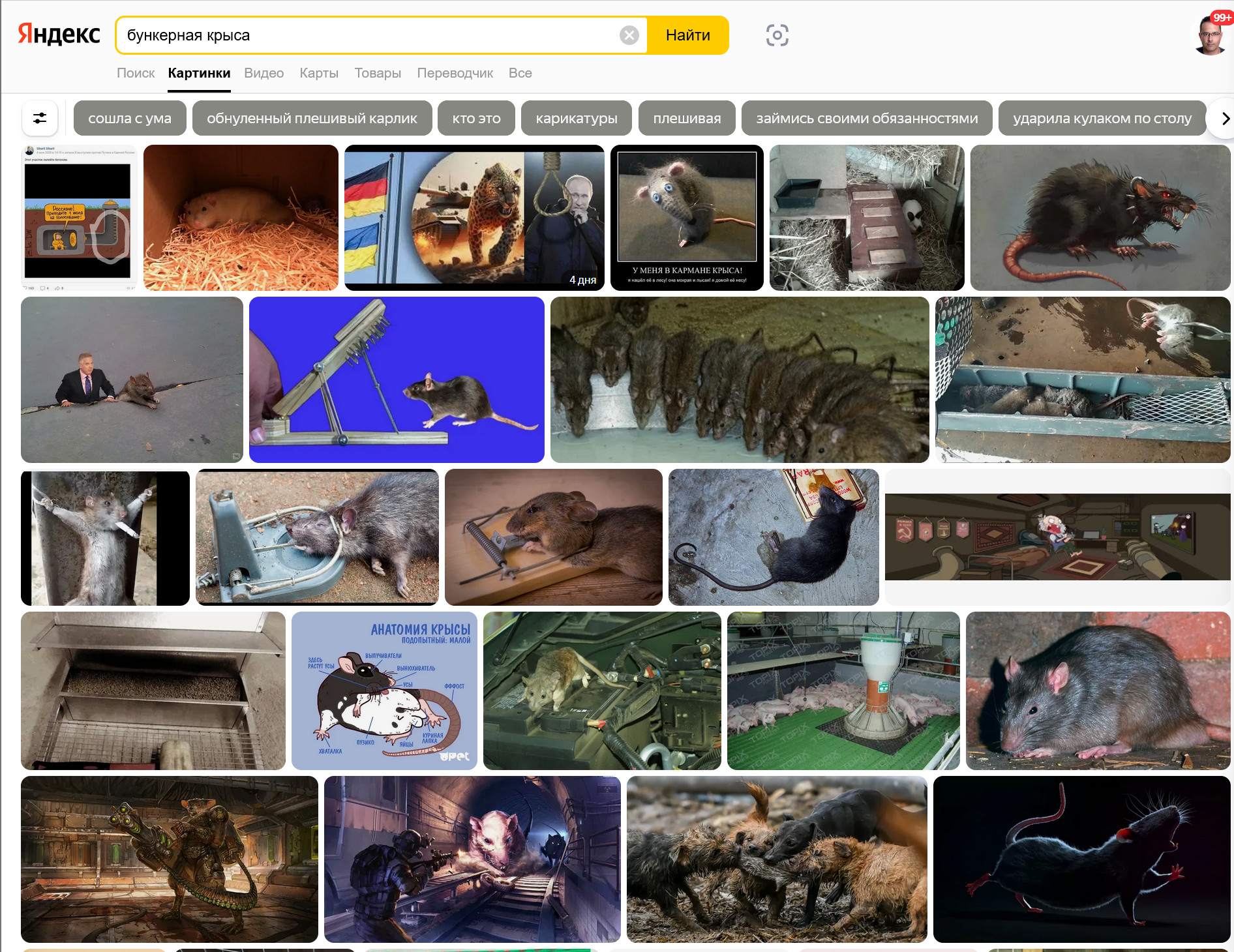The height and width of the screenshot is (952, 1234).
Task: Switch to the Видео tab
Action: point(263,73)
